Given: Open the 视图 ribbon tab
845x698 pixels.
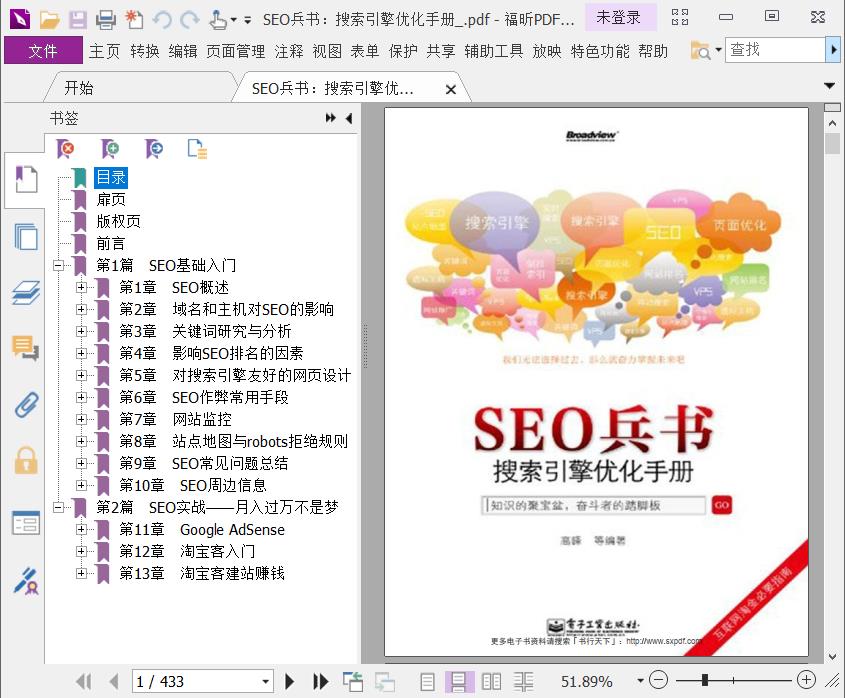Looking at the screenshot, I should (327, 51).
